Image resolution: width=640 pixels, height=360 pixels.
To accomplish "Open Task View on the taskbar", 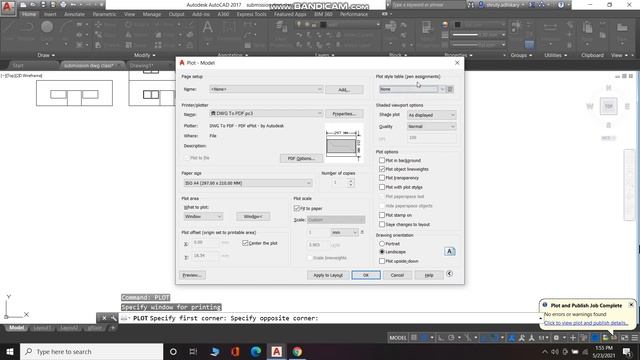I will pos(193,351).
